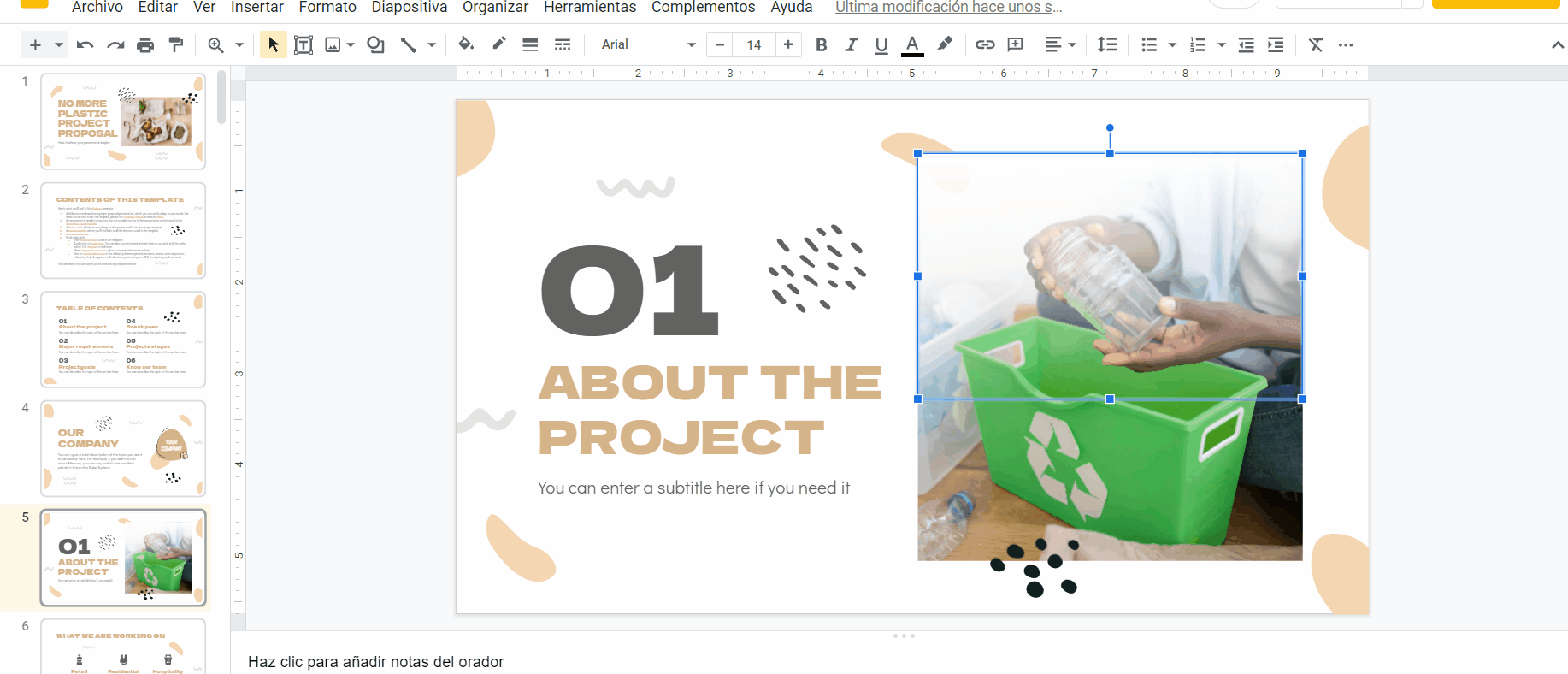Add a comment with the toolbar icon

[x=1016, y=44]
